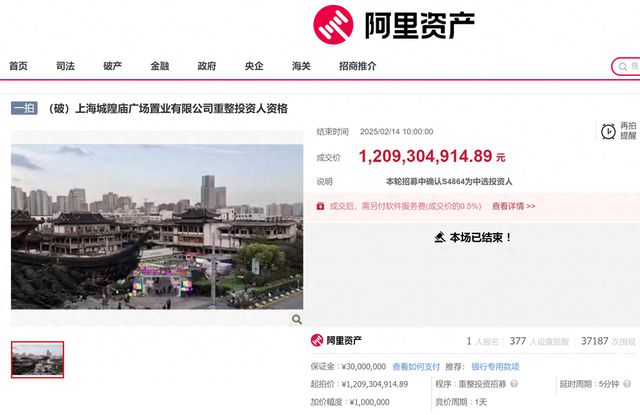Click help icon next to 延时周期 5分钟
This screenshot has width=640, height=415.
click(627, 384)
